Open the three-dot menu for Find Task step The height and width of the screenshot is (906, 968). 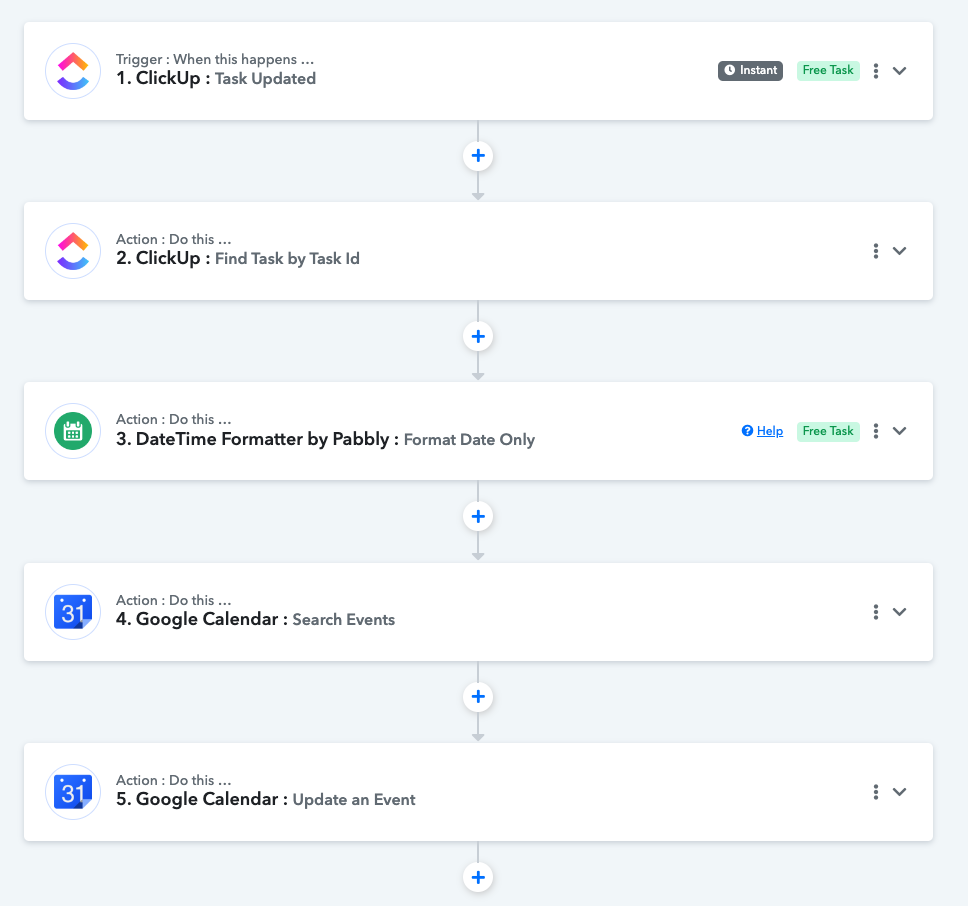pos(875,251)
